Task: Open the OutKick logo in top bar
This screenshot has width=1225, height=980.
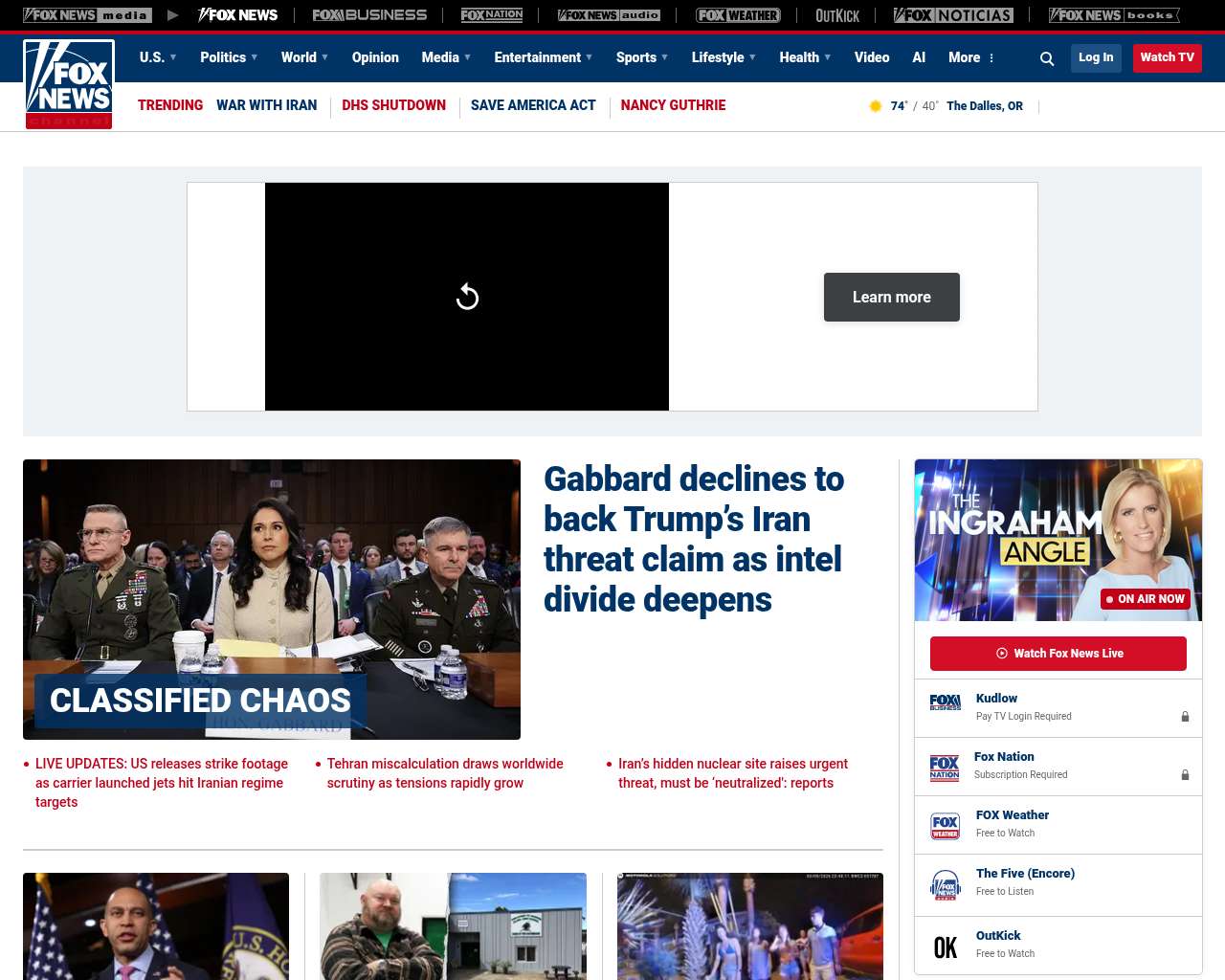Action: [x=837, y=15]
